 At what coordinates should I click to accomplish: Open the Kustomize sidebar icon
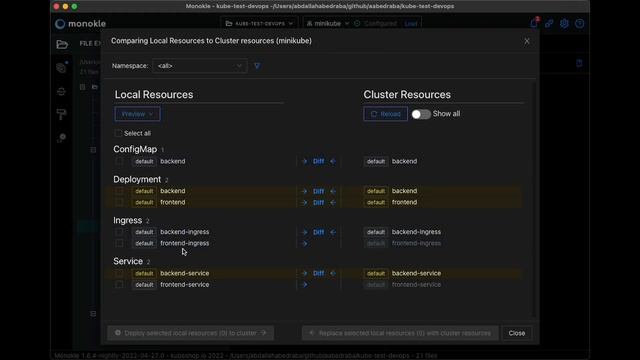pos(61,68)
